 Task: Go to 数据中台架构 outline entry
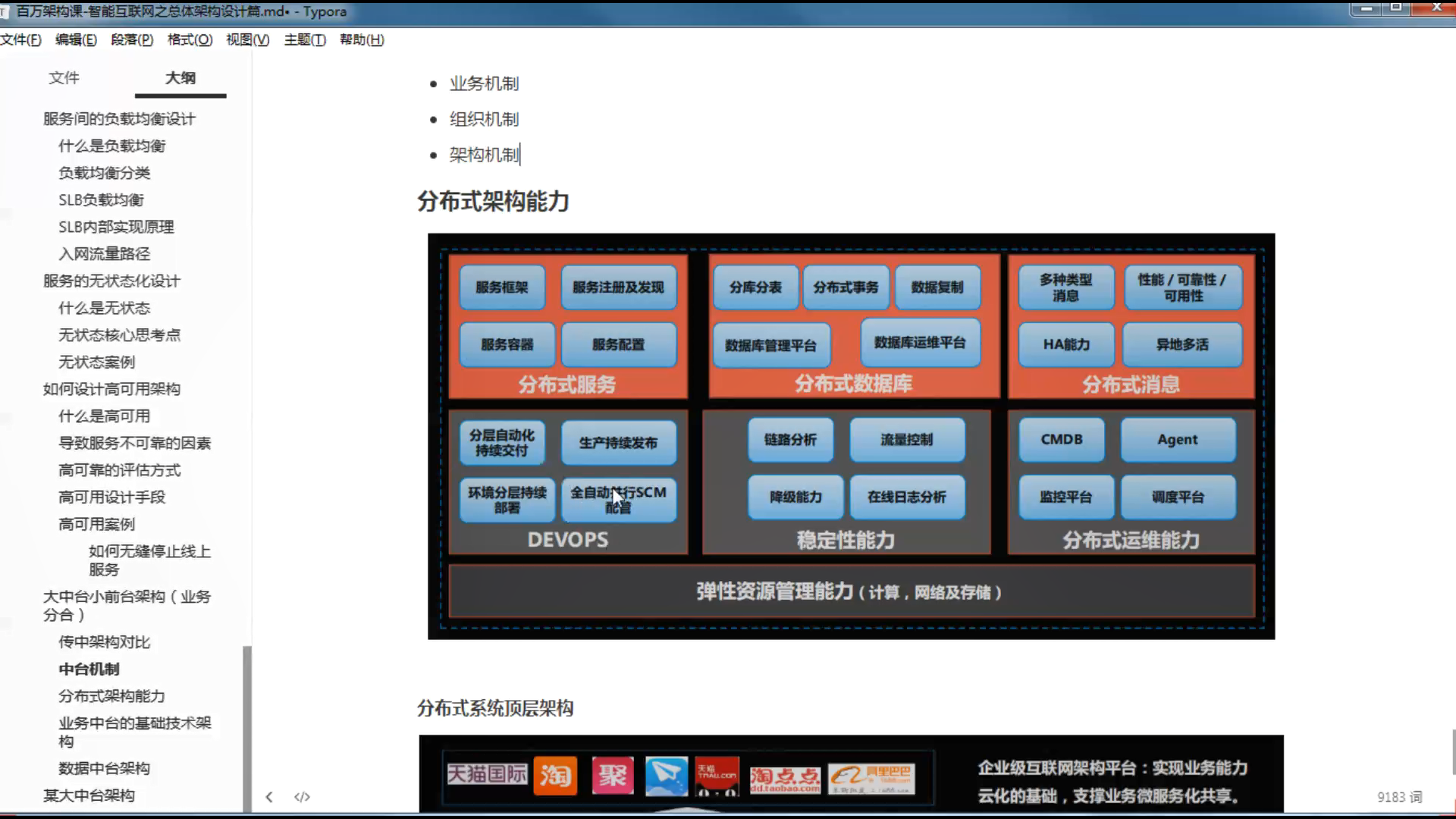point(104,768)
